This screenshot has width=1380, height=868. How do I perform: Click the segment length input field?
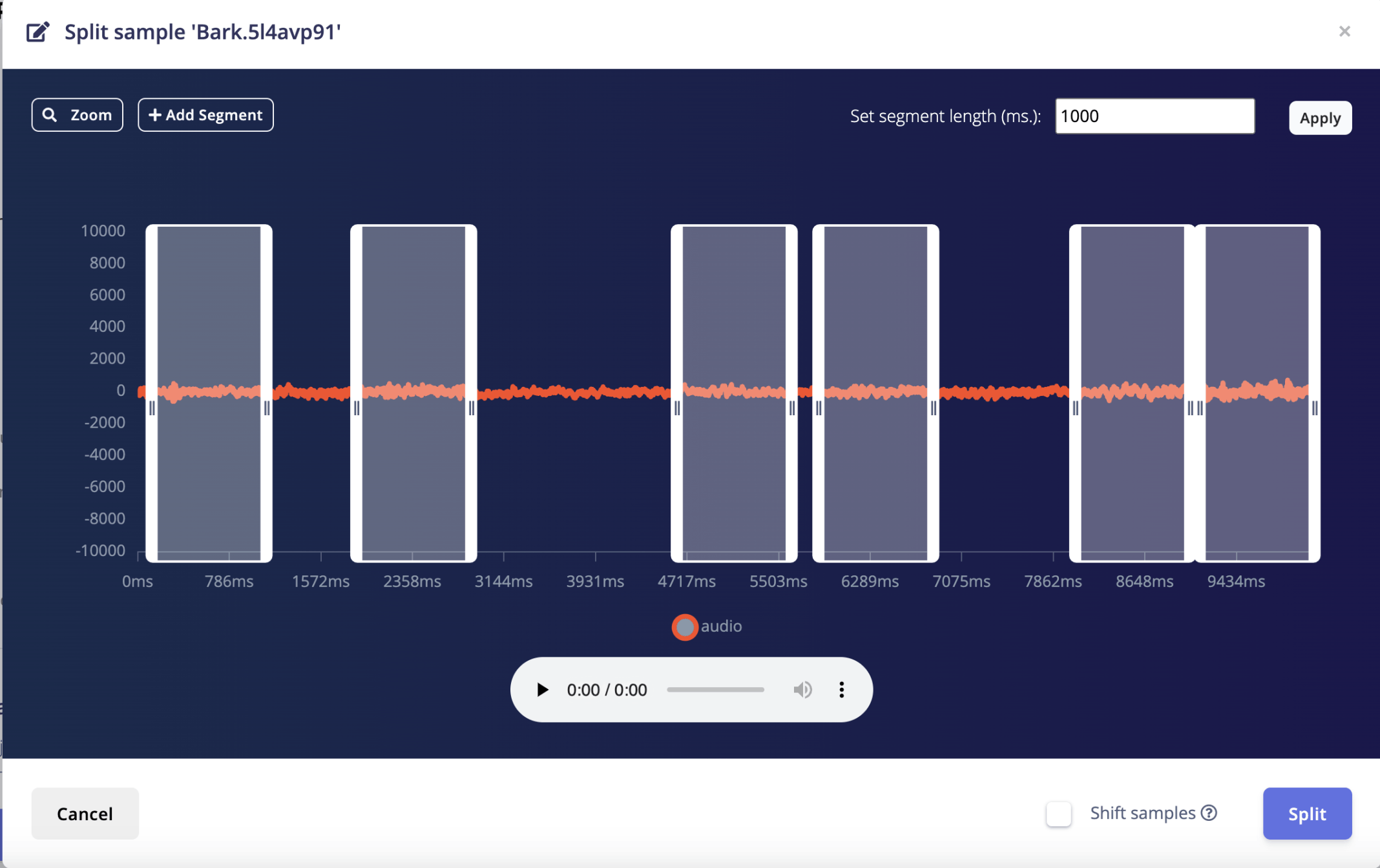pos(1155,116)
